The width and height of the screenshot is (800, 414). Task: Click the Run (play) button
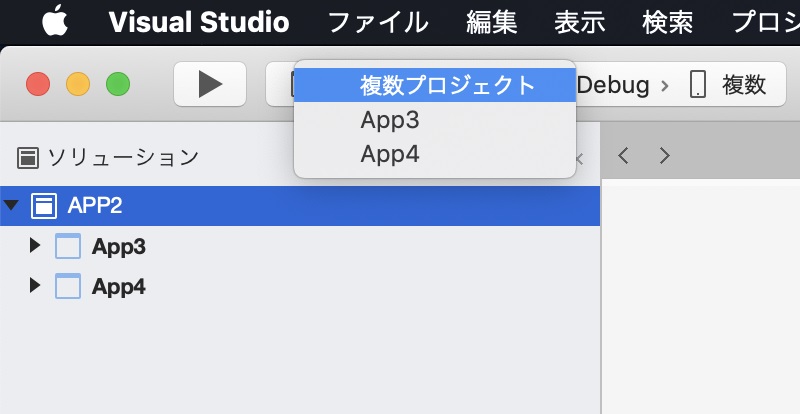[210, 84]
